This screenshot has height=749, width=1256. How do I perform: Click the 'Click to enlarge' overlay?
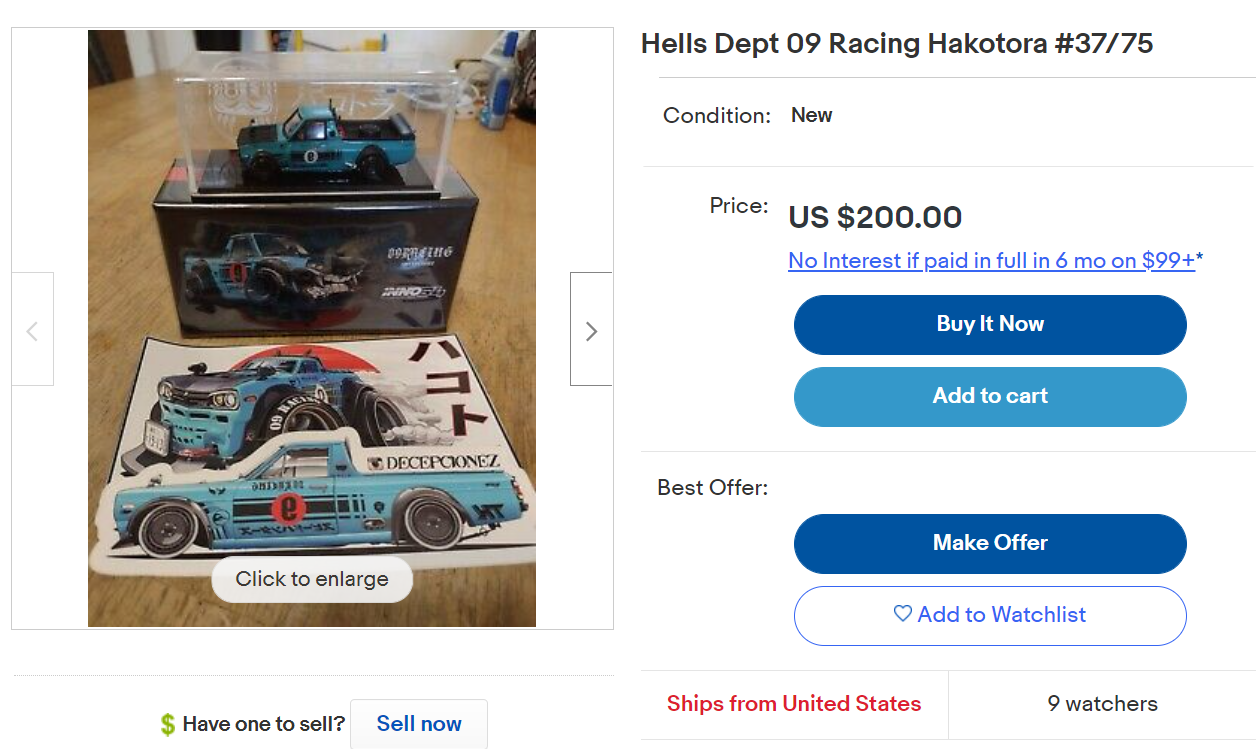pos(312,579)
